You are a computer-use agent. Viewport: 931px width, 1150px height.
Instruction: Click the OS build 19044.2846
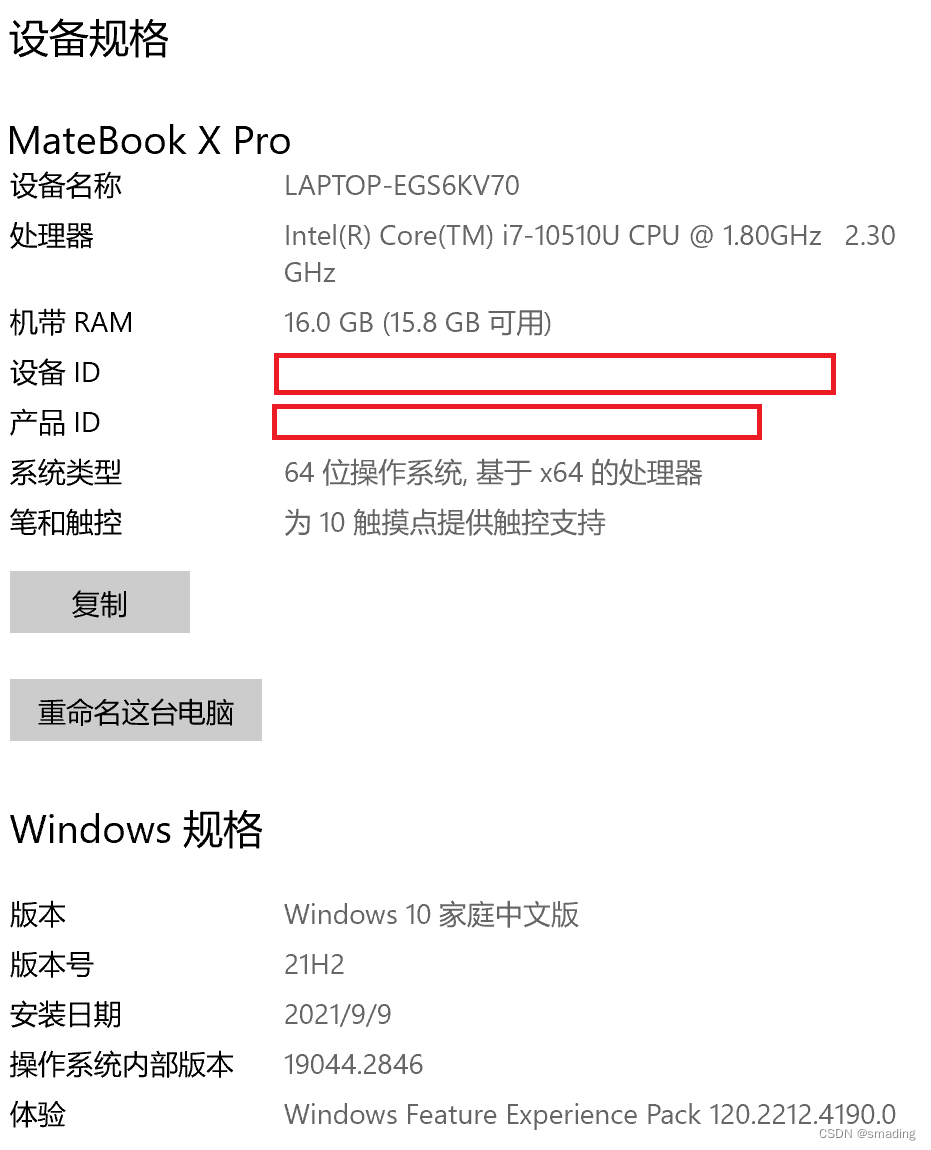(x=354, y=1065)
